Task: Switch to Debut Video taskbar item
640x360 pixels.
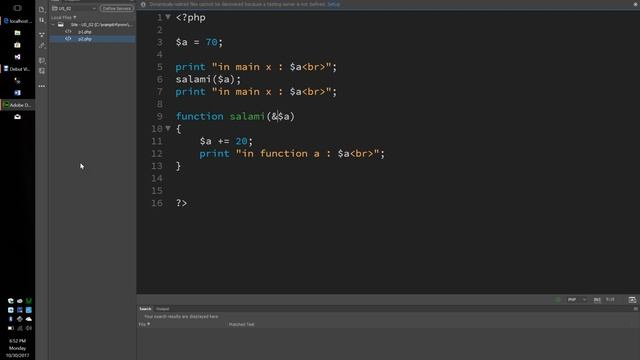Action: tap(18, 69)
